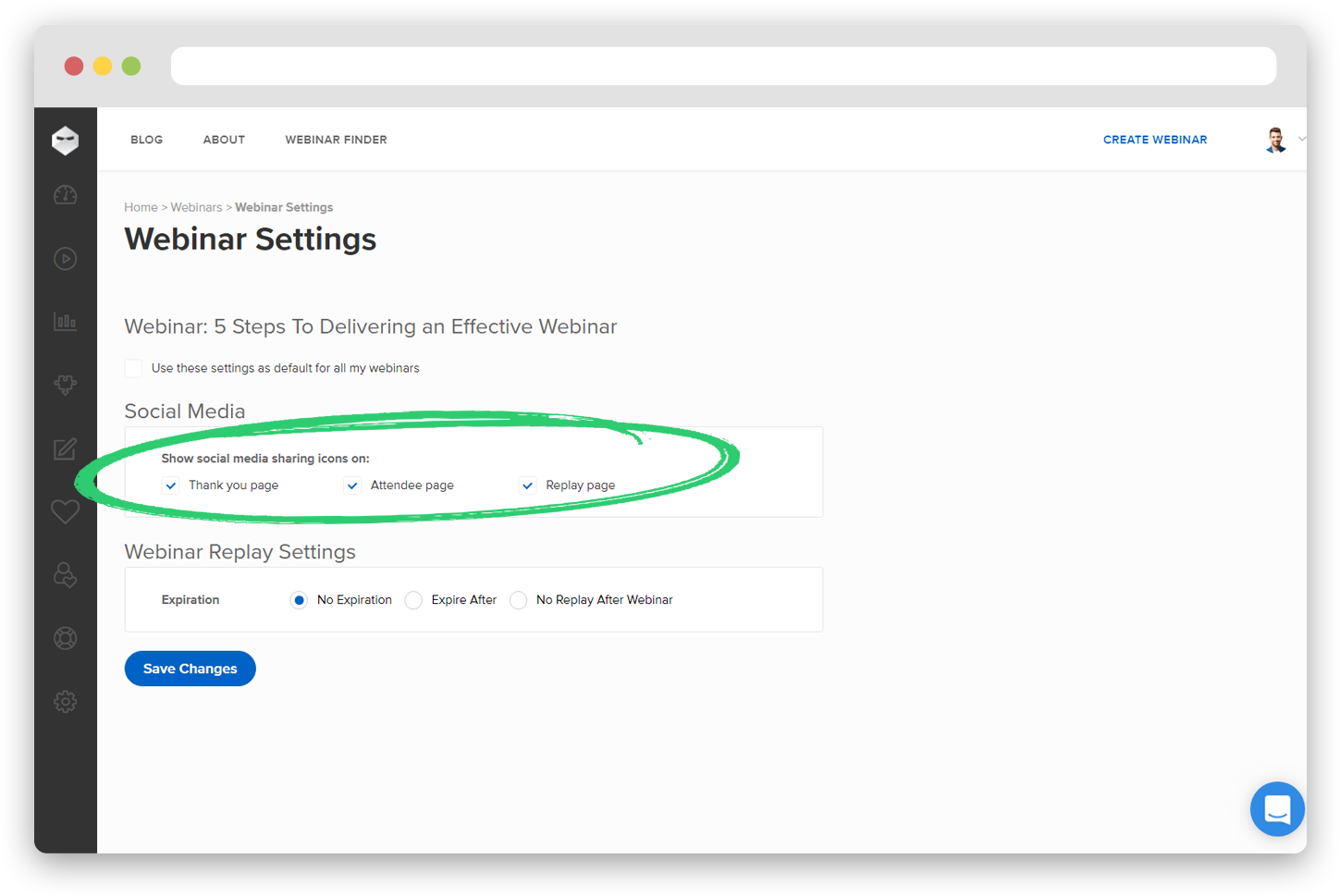Open the compose edit icon in sidebar
Screen dimensions: 1340x896
point(65,449)
